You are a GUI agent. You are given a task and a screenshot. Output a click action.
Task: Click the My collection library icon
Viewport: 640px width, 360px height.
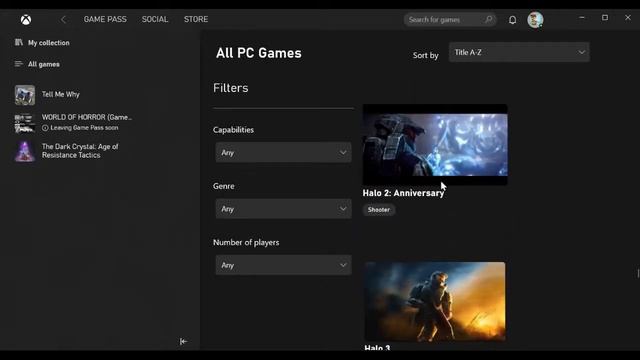pos(19,42)
